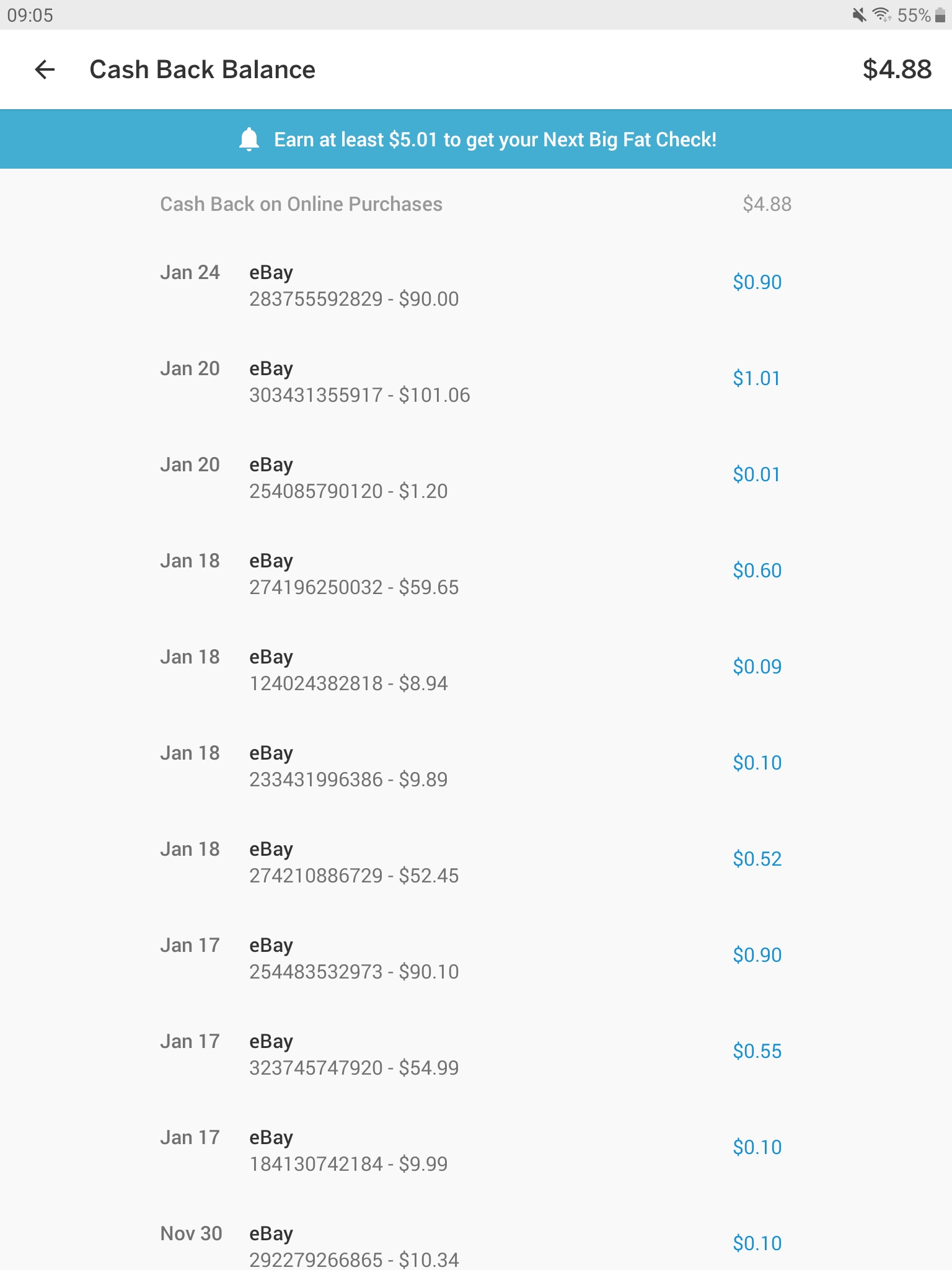Open the eBay order 233431996386

point(348,766)
